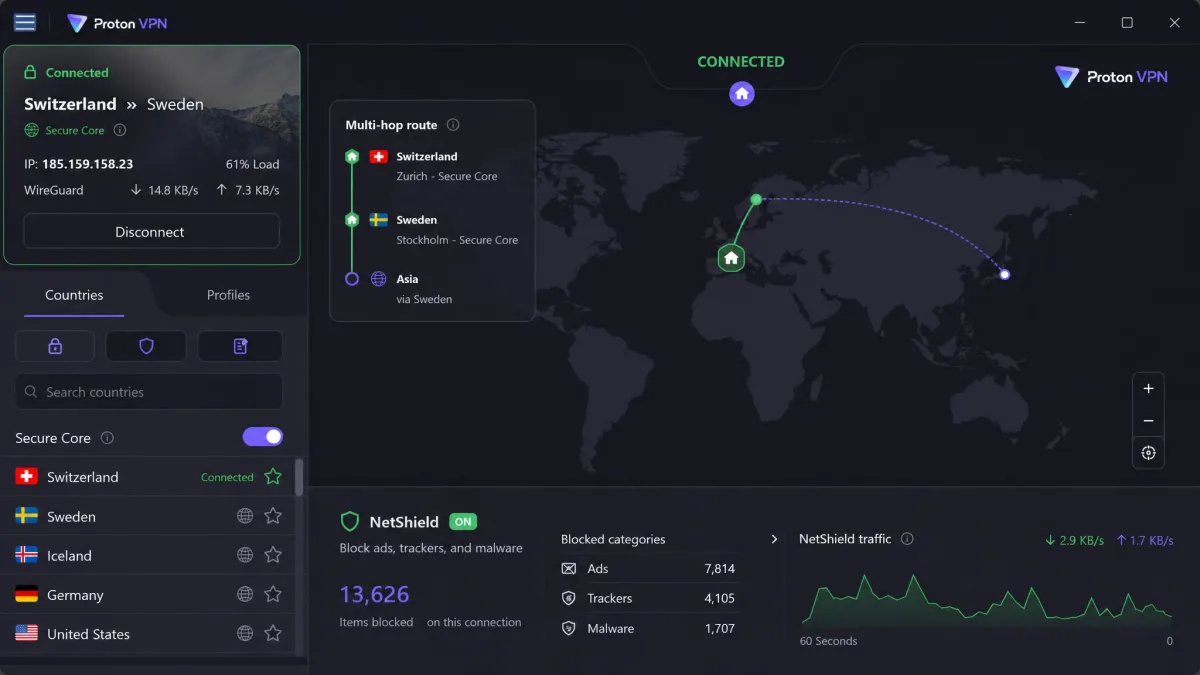Click 'via Sweden' text

click(424, 299)
